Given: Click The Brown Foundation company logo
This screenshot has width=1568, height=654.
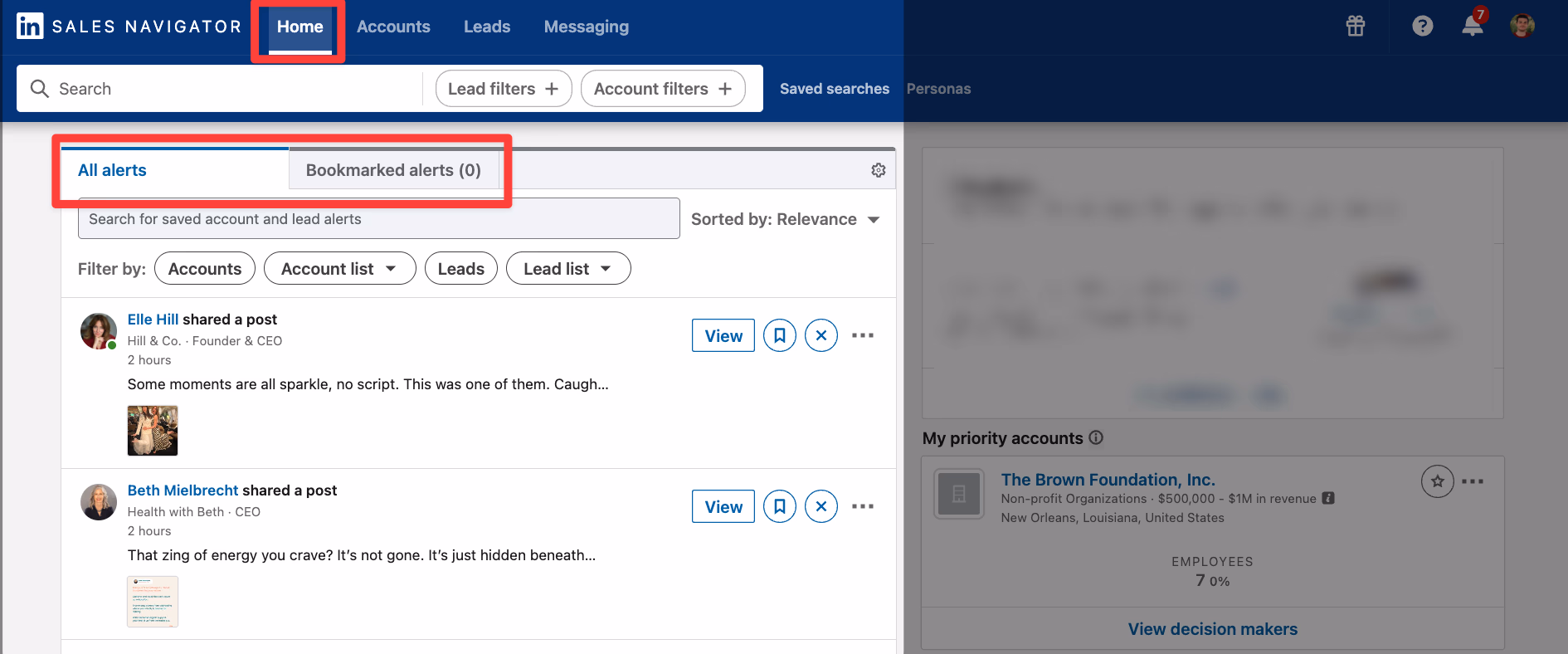Looking at the screenshot, I should (x=959, y=494).
